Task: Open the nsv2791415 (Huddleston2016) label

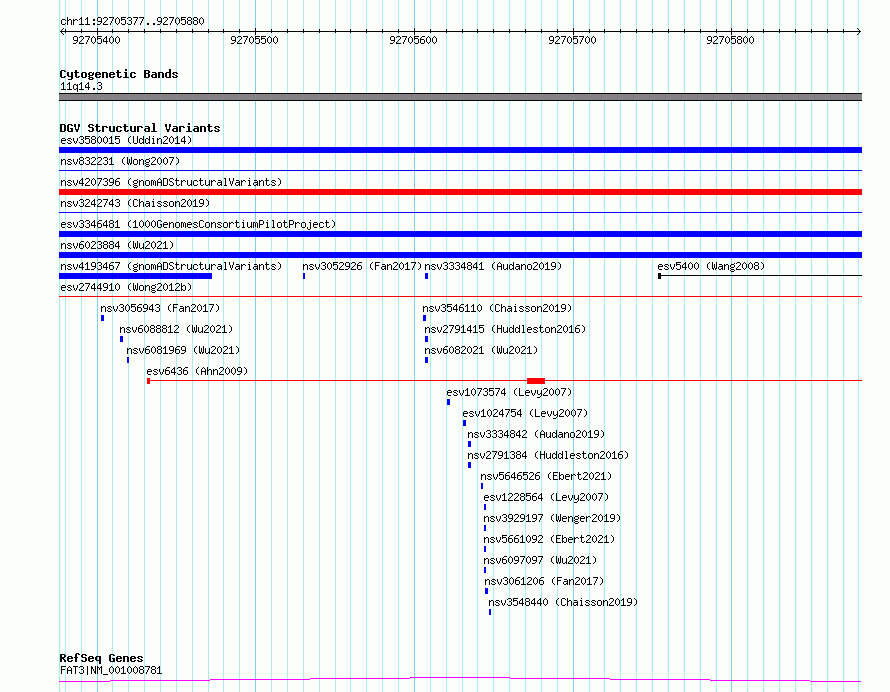Action: tap(505, 329)
